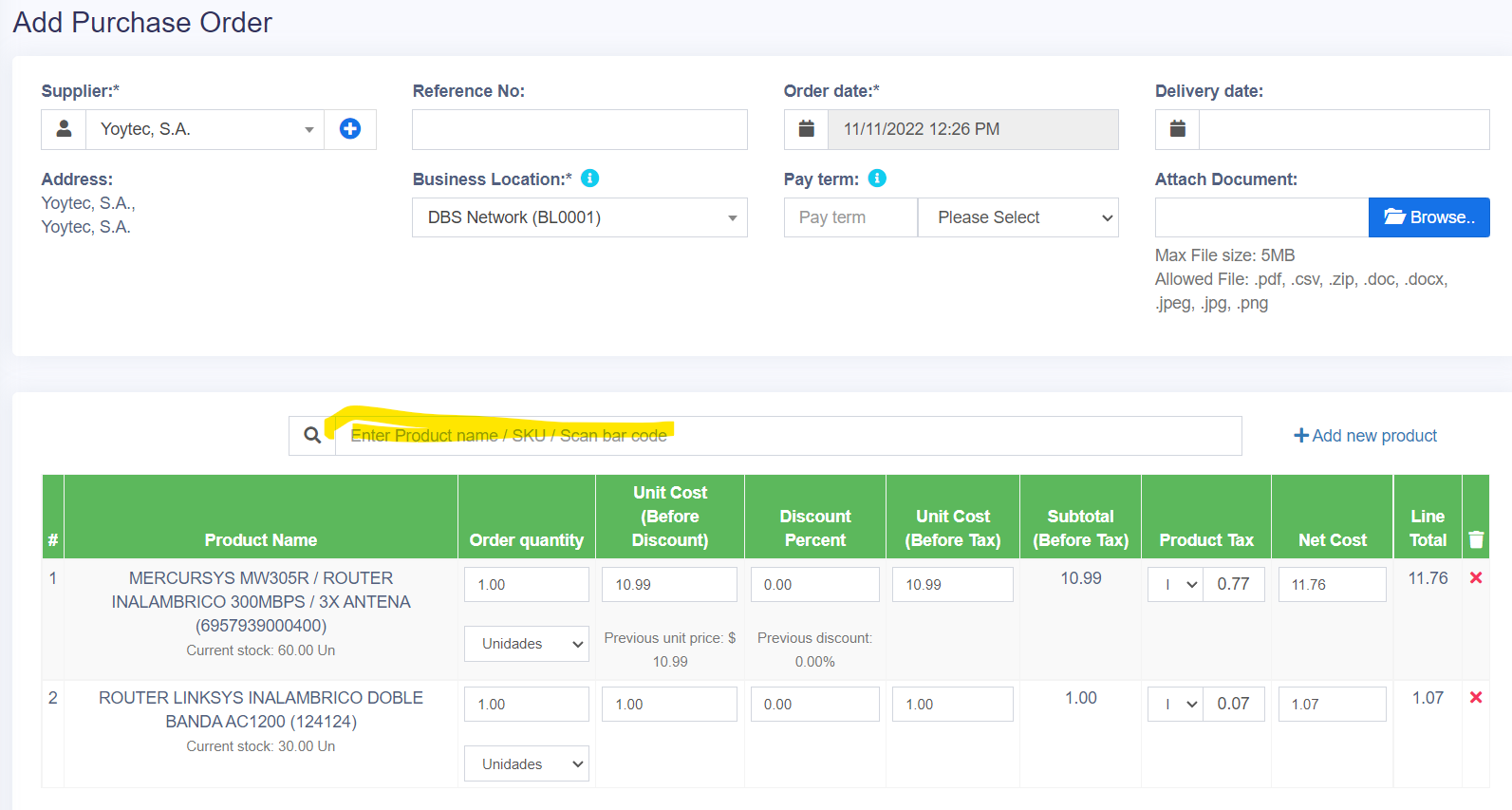Remove the MERCURSYS MW305R row
Viewport: 1512px width, 810px height.
(x=1476, y=578)
